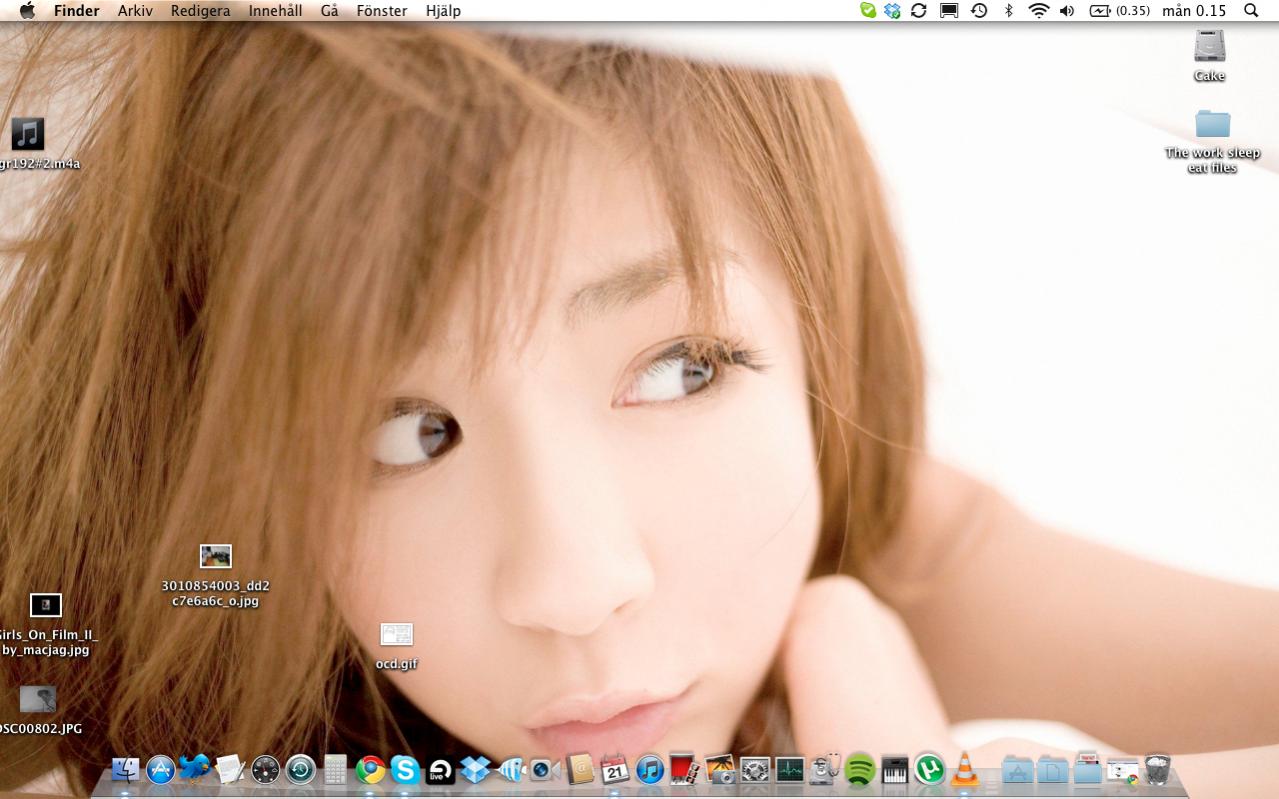Open the Address Book Dock icon
This screenshot has height=799, width=1279.
coord(580,769)
